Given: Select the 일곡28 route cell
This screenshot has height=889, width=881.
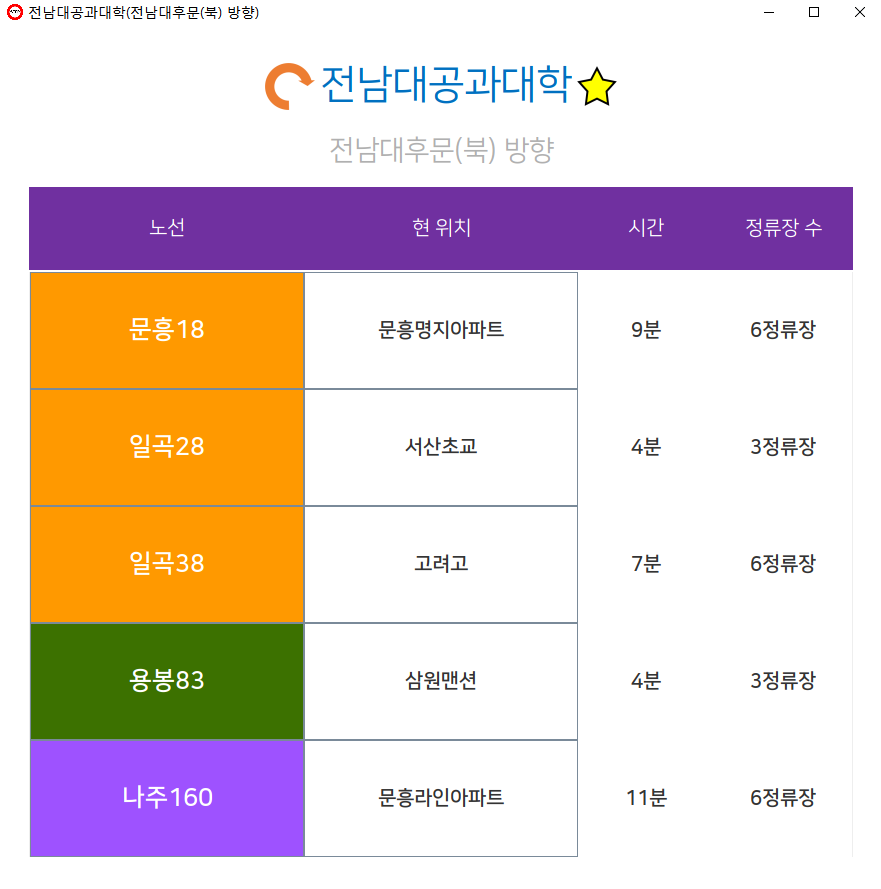Looking at the screenshot, I should [x=167, y=447].
